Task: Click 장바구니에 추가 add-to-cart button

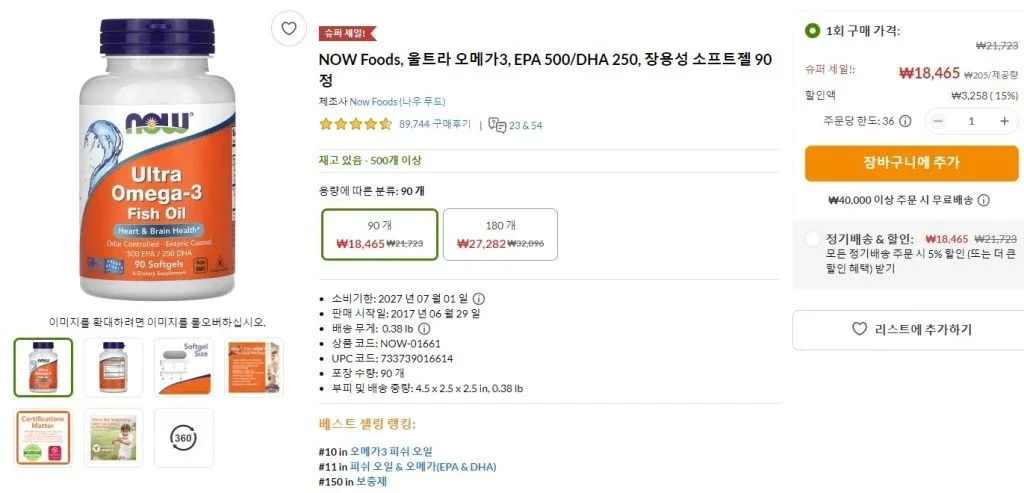Action: (x=911, y=163)
